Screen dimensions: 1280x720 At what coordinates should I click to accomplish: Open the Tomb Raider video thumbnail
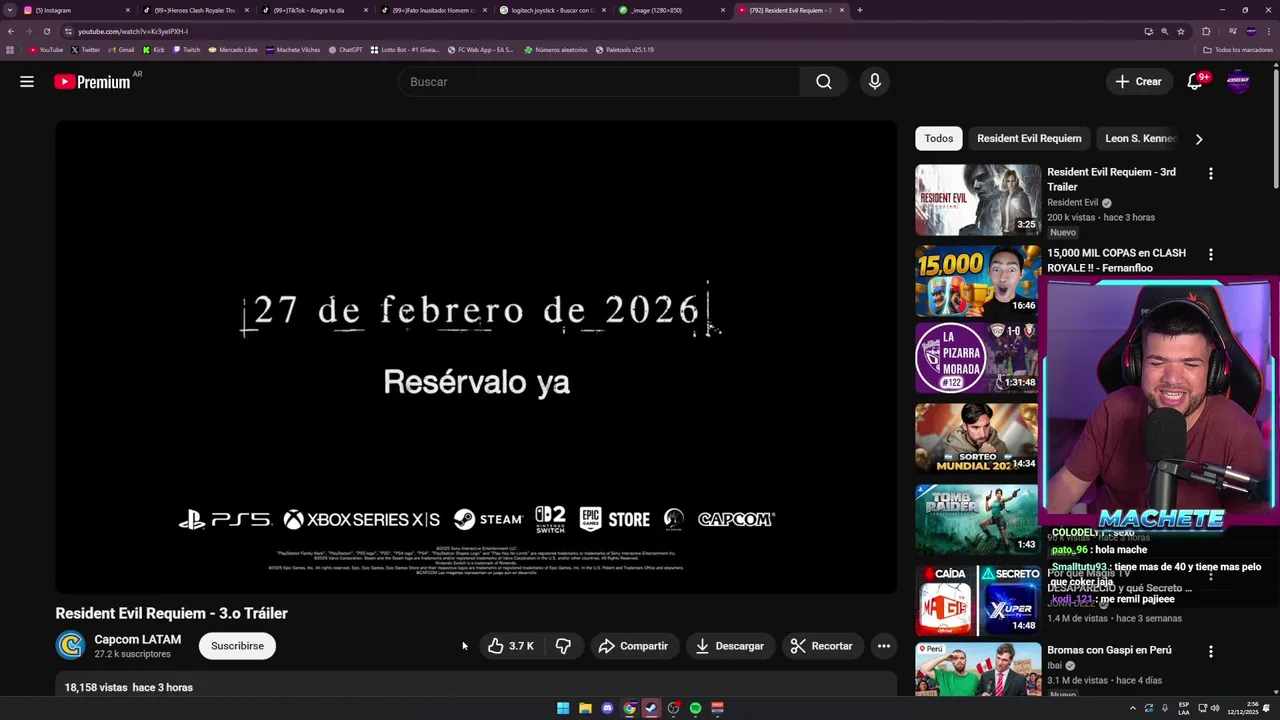pyautogui.click(x=978, y=520)
